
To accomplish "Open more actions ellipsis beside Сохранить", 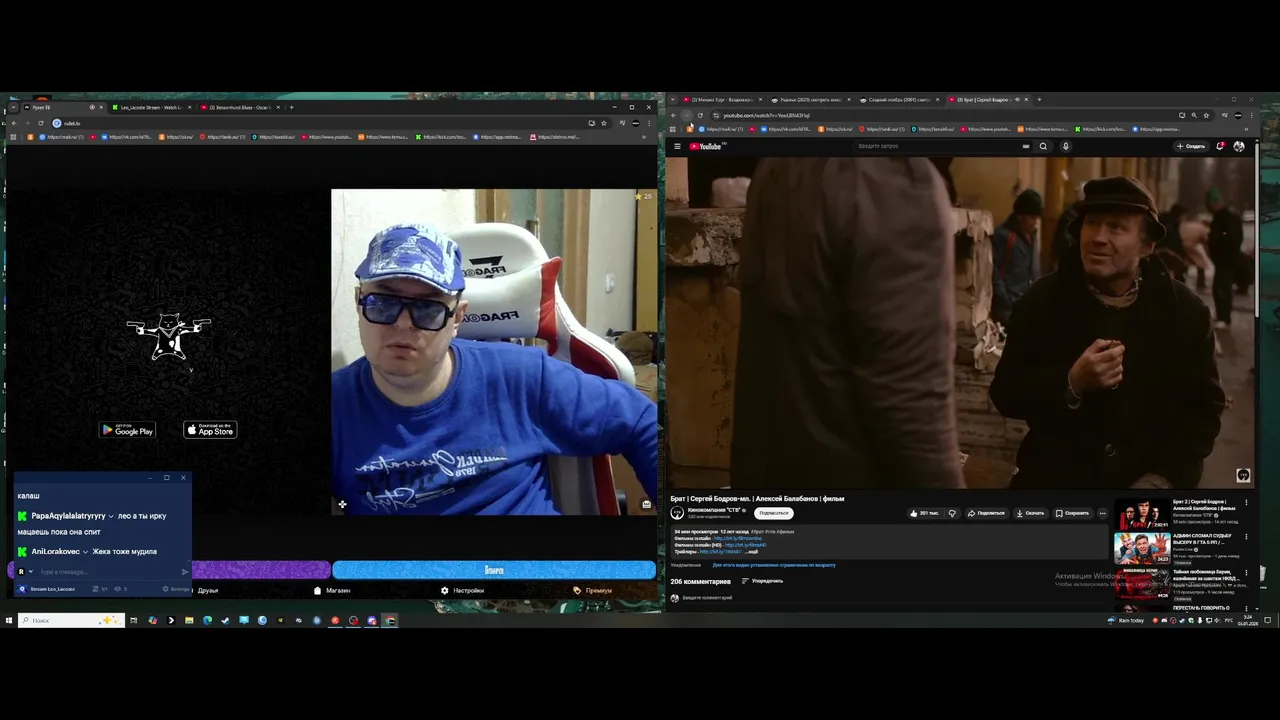I will click(x=1103, y=513).
